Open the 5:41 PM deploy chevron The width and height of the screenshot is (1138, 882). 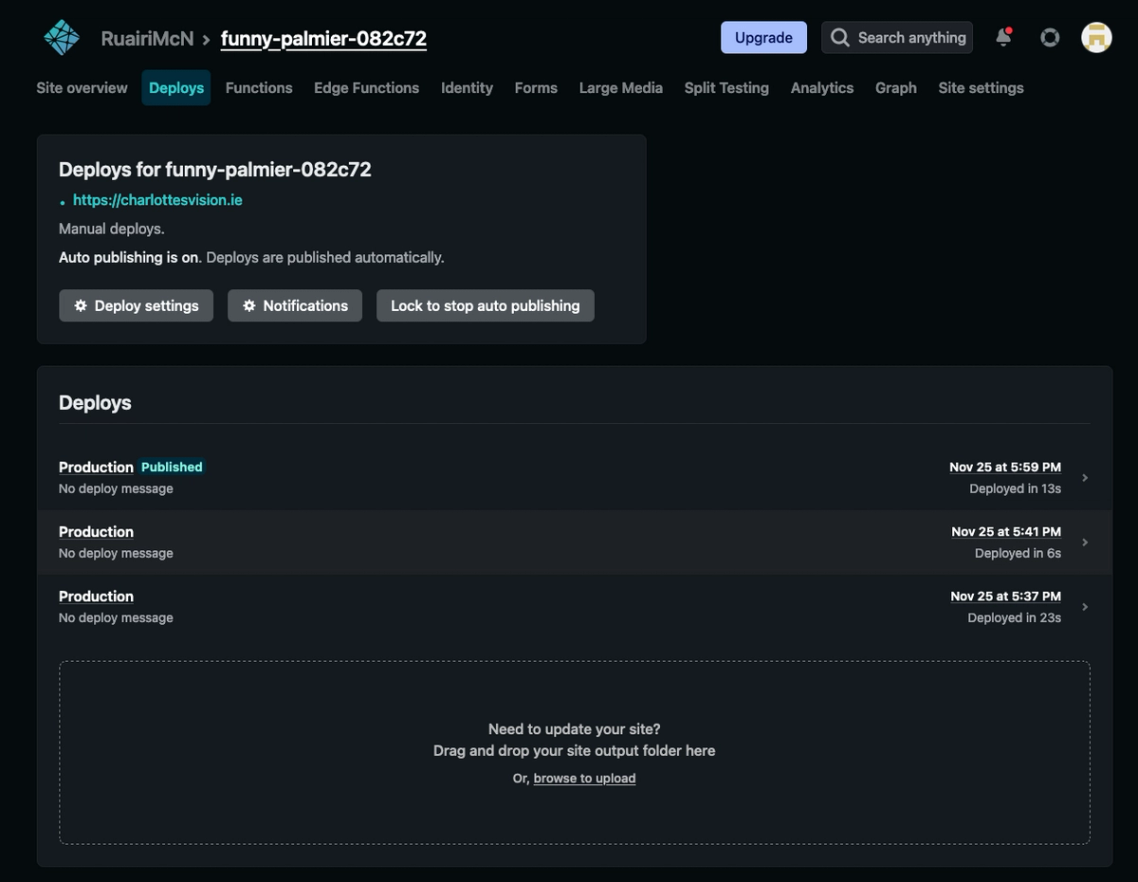coord(1085,542)
